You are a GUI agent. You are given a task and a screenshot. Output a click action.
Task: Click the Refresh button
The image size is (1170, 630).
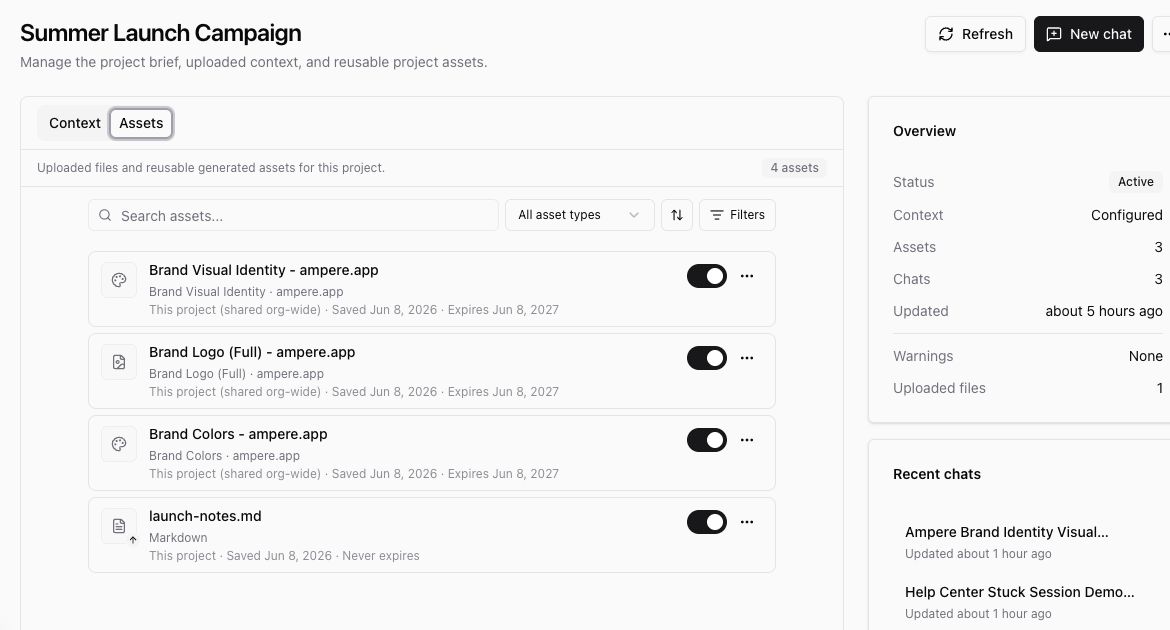(975, 34)
